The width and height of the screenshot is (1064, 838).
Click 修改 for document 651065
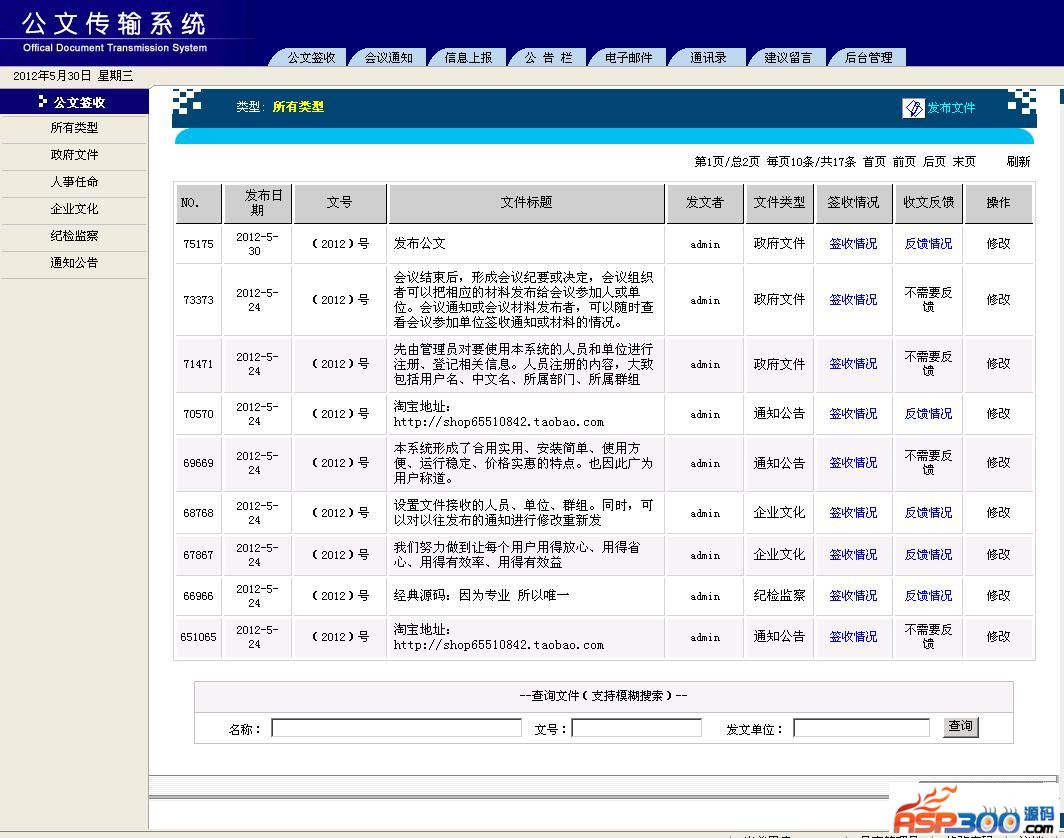[998, 637]
